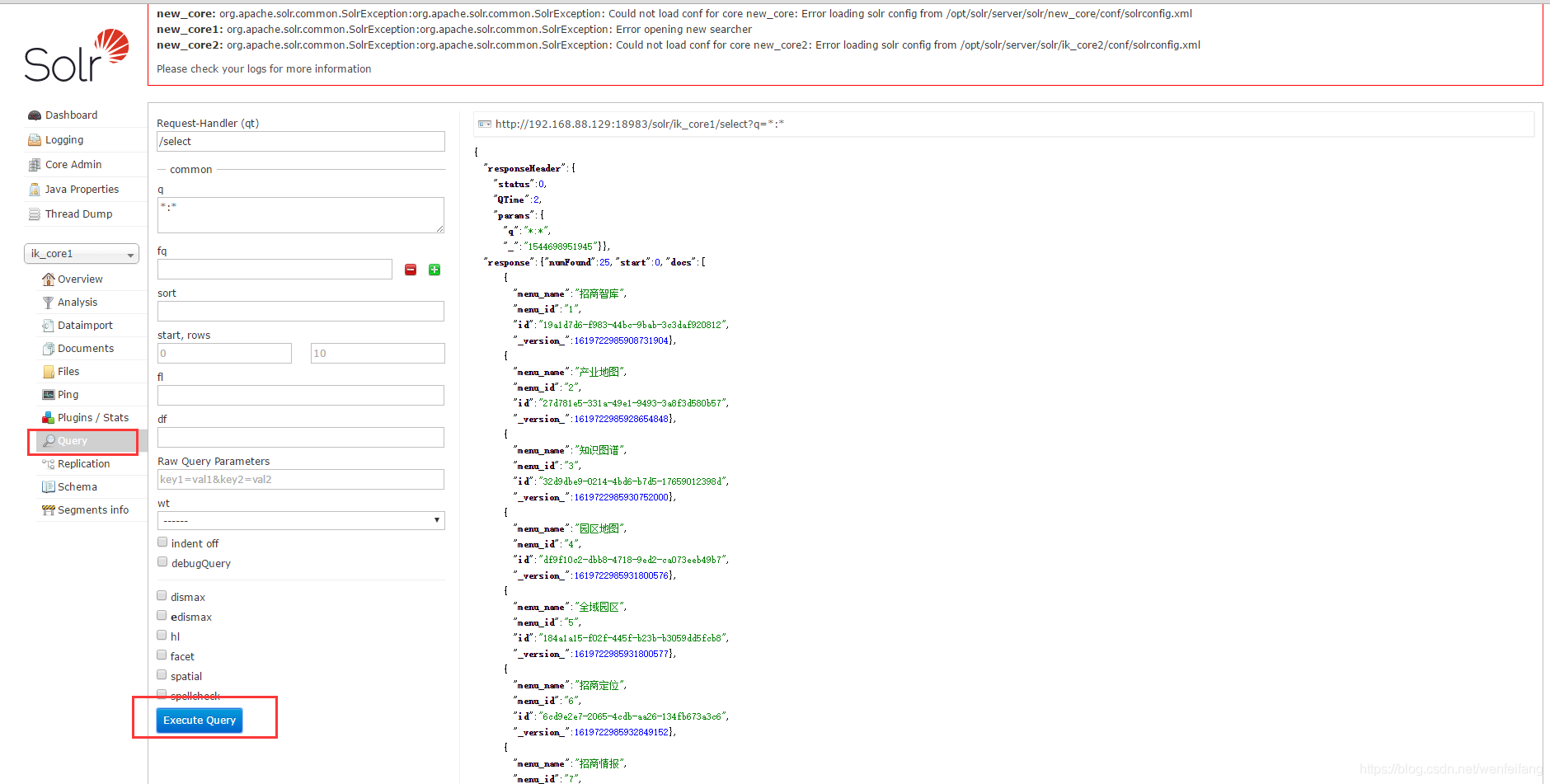Click the Execute Query button

pos(199,720)
